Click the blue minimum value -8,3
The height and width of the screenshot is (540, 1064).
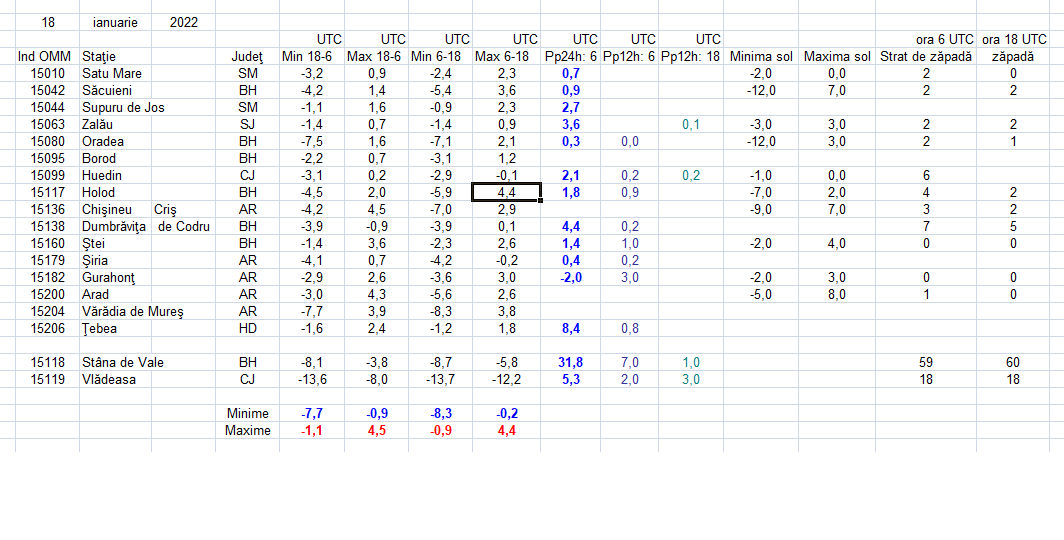(442, 413)
